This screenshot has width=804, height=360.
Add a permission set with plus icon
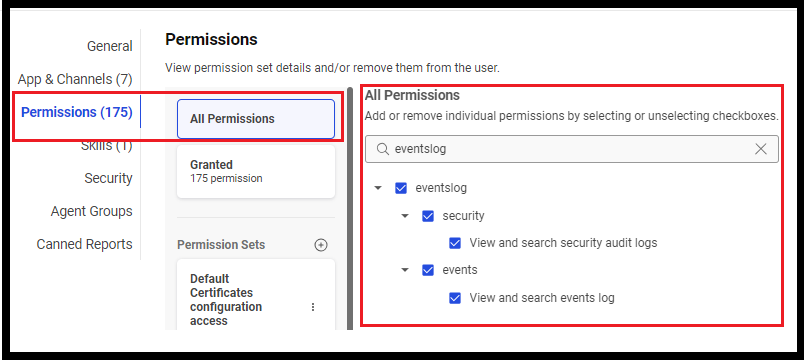(320, 245)
